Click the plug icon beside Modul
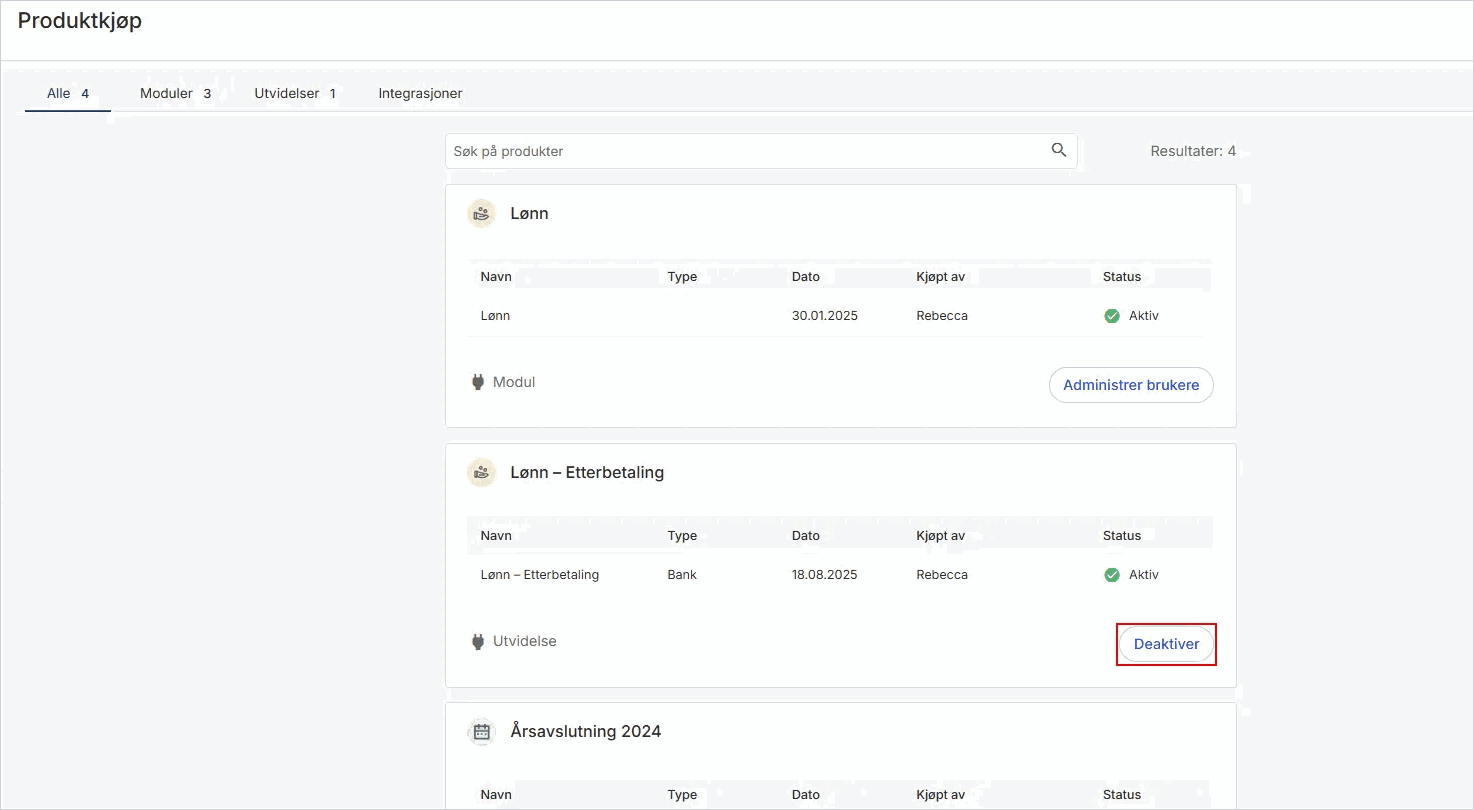 478,382
